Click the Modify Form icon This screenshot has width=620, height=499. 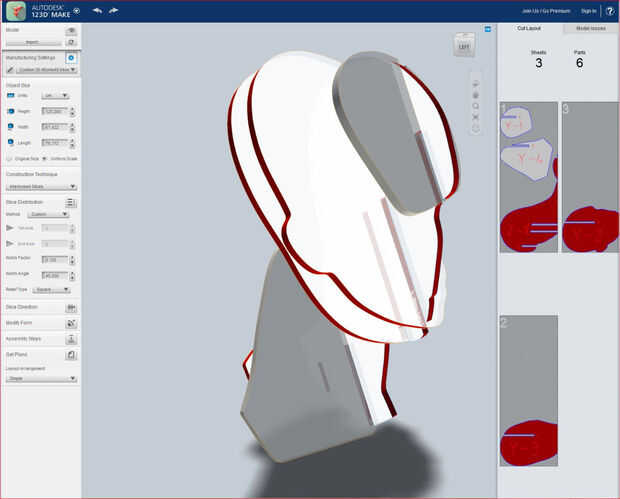[71, 323]
